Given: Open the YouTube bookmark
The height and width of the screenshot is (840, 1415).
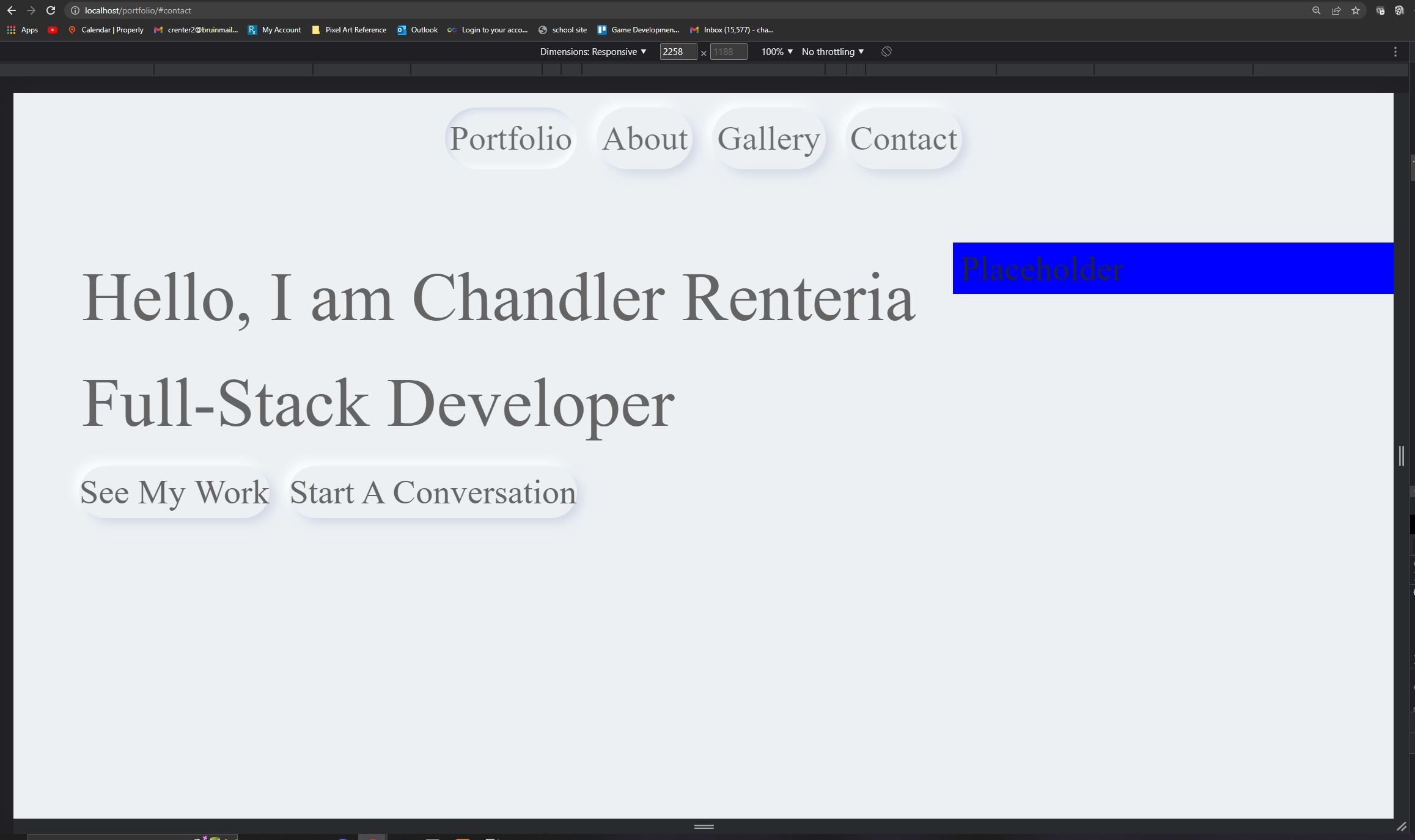Looking at the screenshot, I should tap(53, 30).
